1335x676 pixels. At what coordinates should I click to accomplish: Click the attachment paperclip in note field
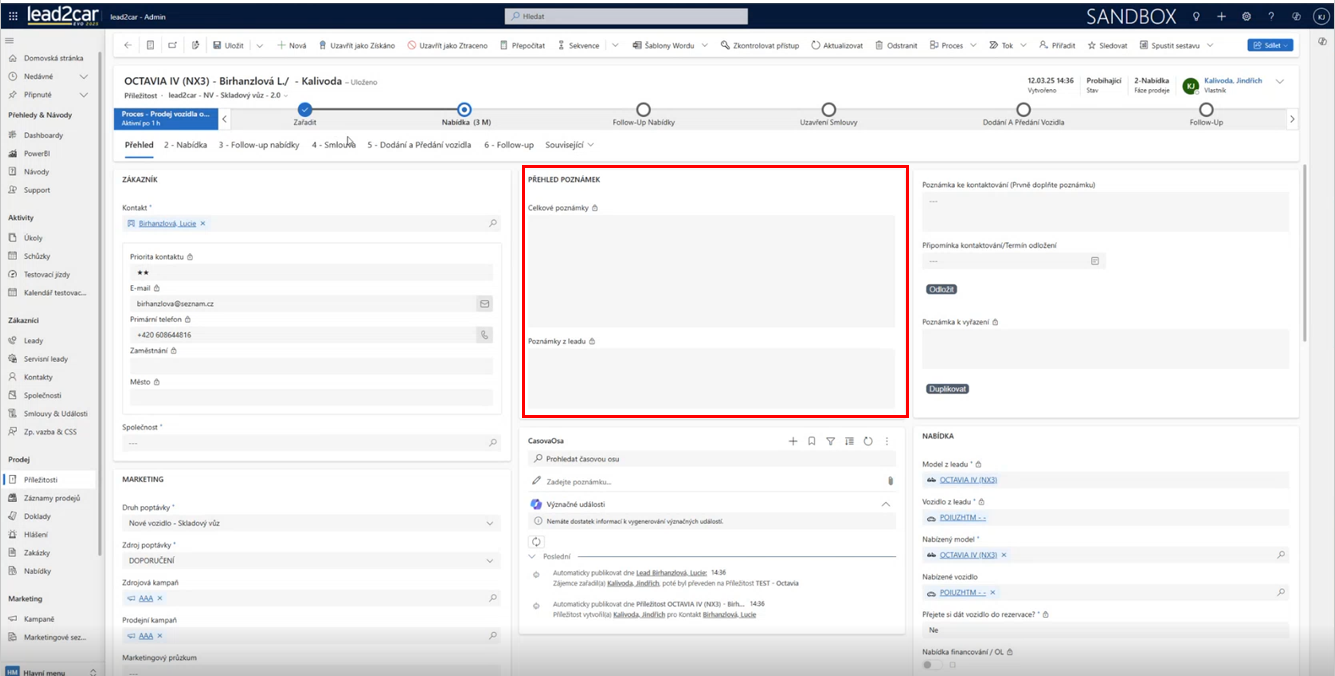pos(889,481)
